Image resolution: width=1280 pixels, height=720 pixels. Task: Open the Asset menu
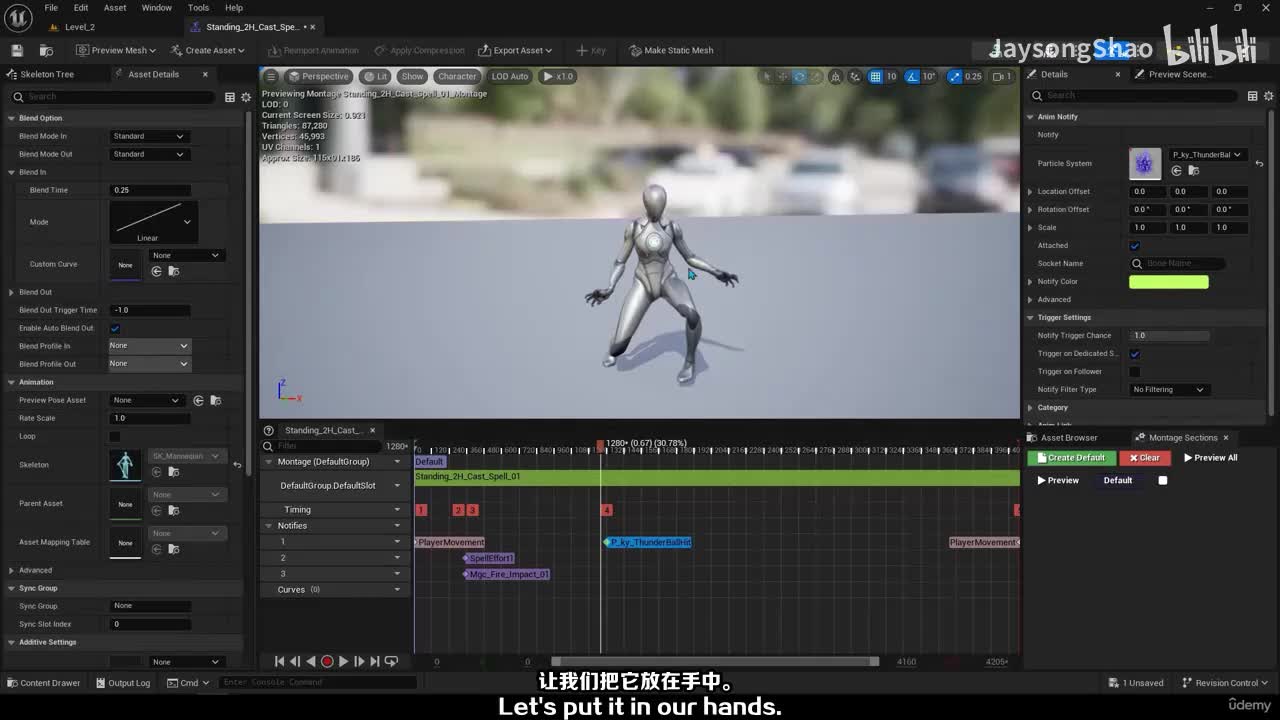(x=115, y=8)
